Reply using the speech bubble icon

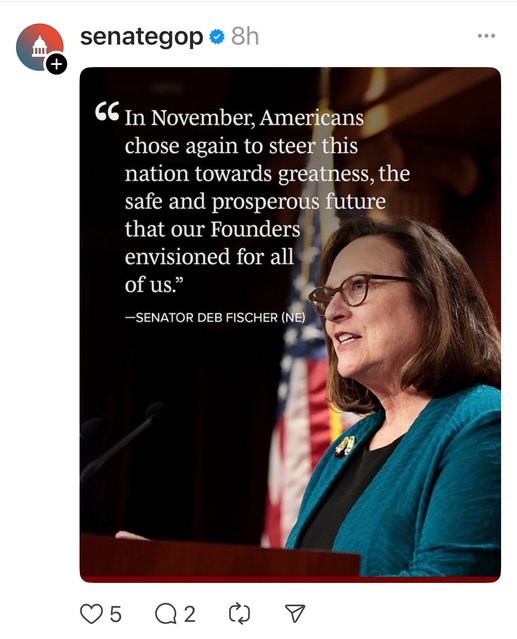(x=165, y=614)
